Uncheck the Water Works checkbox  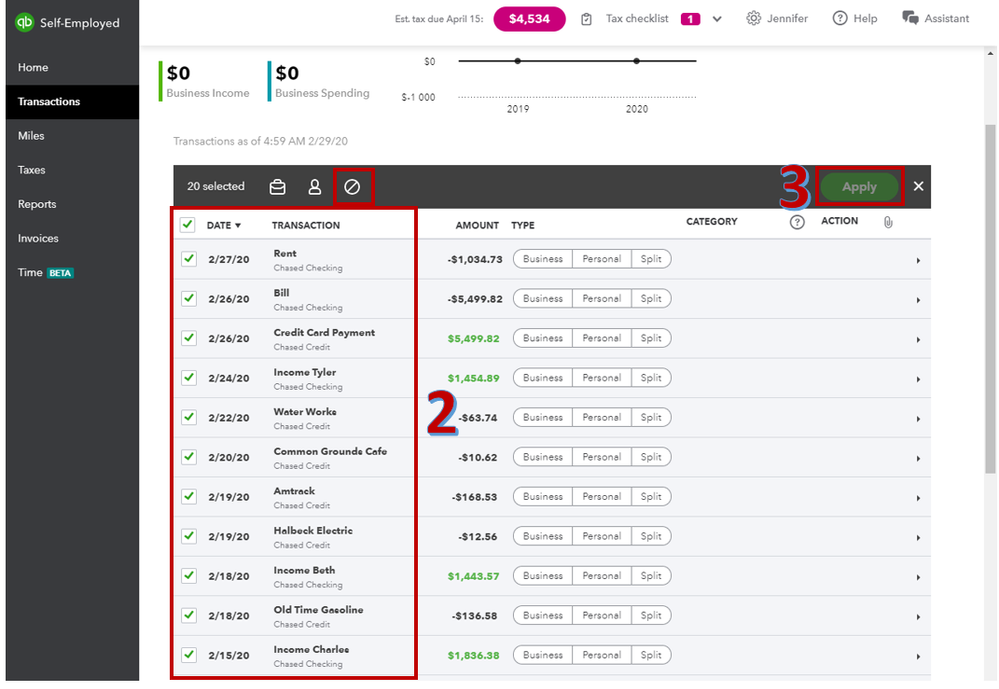click(189, 417)
